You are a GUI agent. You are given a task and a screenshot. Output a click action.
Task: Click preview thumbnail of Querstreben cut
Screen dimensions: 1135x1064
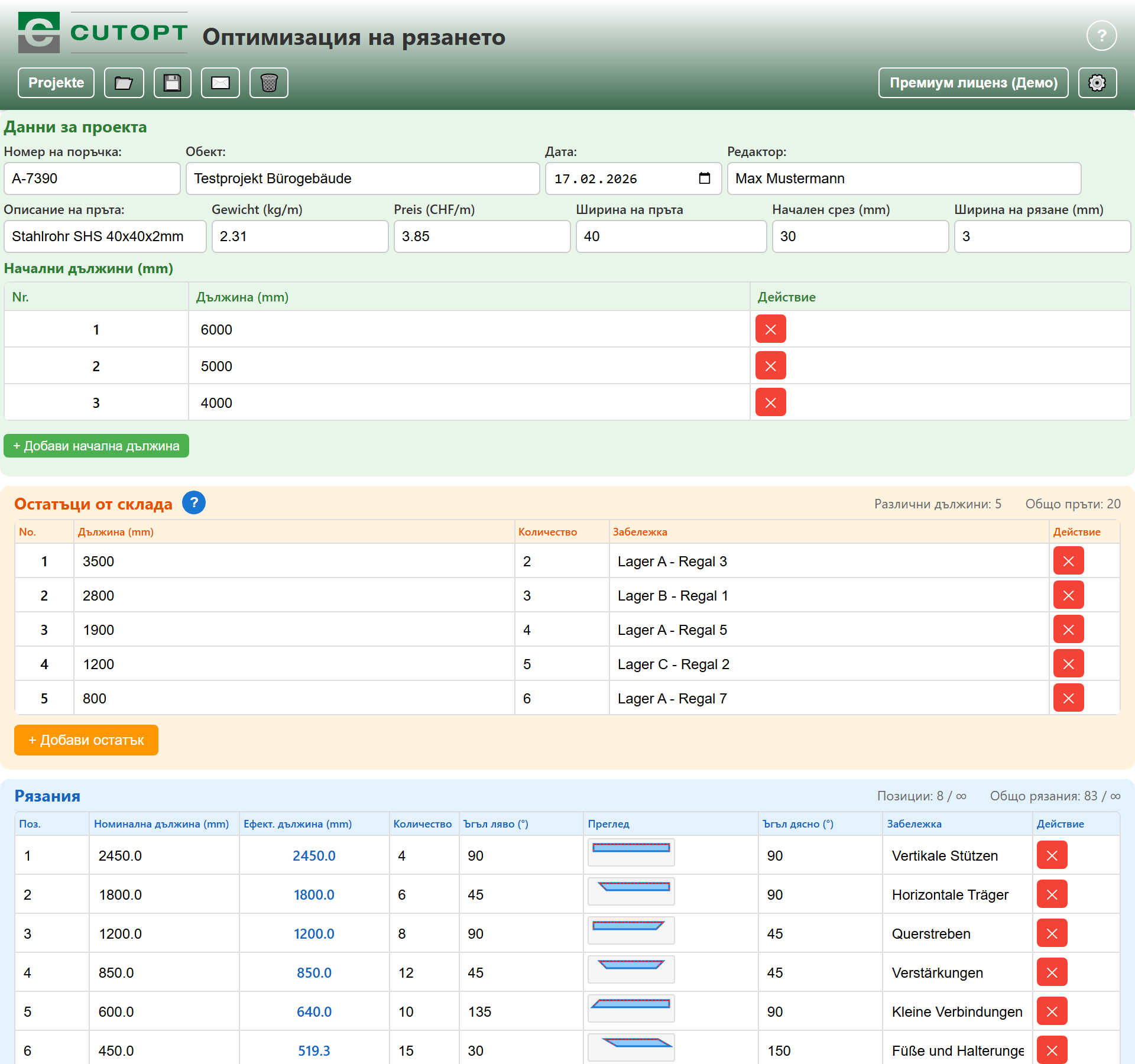click(631, 930)
